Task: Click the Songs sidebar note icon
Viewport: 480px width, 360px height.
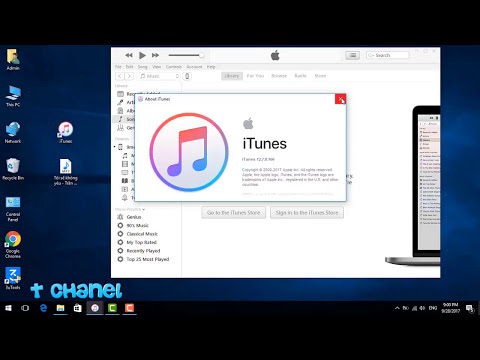Action: click(120, 119)
